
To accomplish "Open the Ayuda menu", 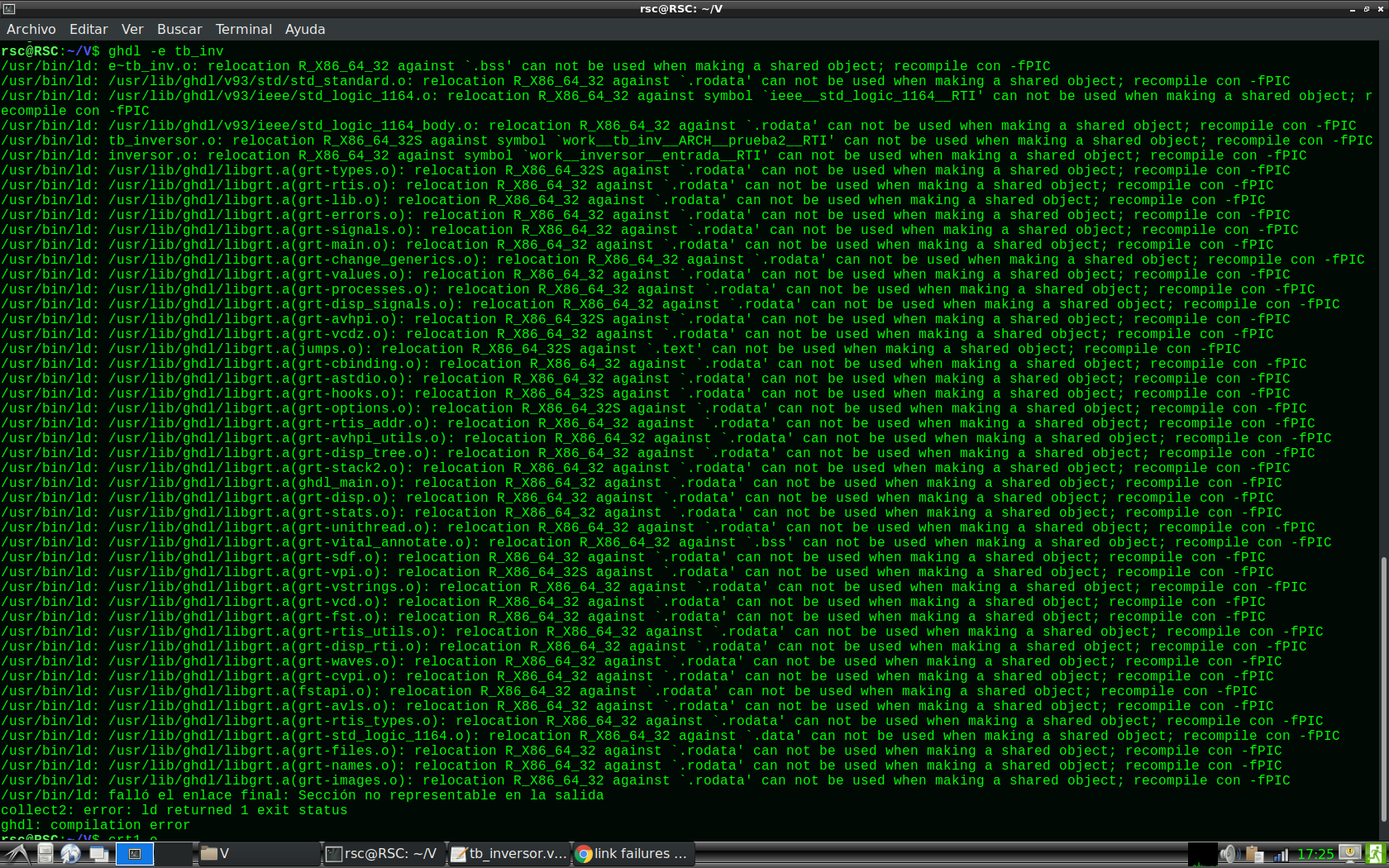I will 305,29.
